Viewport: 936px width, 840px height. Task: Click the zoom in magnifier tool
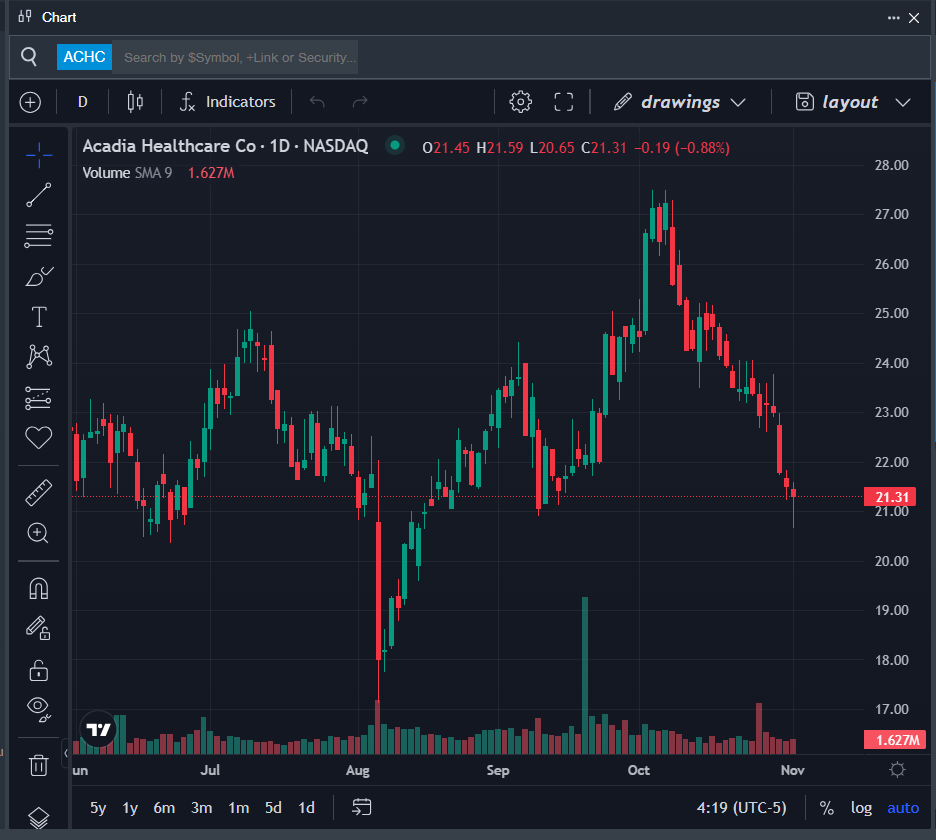38,533
